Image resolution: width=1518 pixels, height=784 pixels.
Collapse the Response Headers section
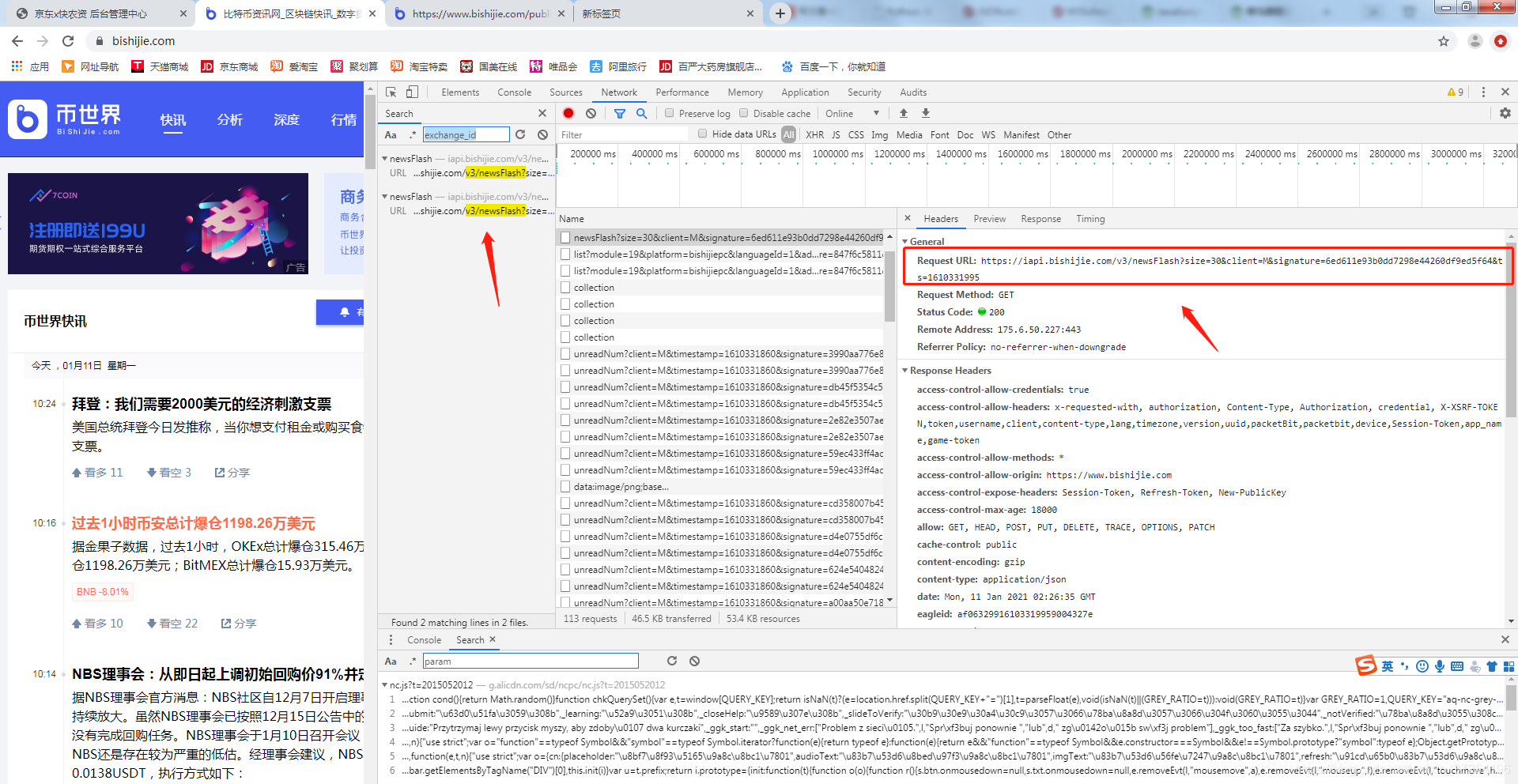pos(905,370)
